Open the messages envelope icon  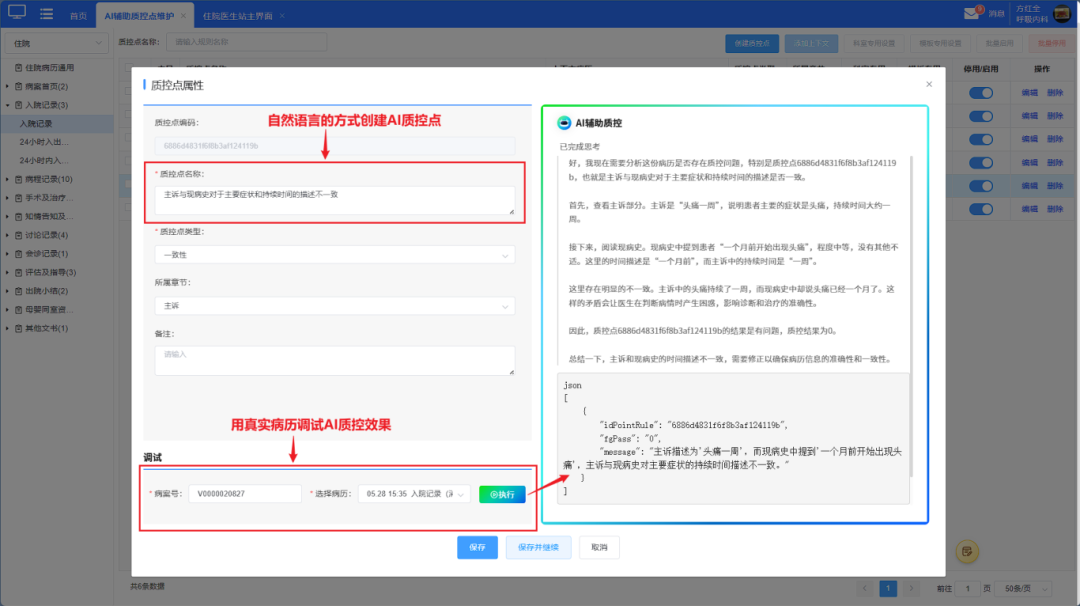(971, 13)
